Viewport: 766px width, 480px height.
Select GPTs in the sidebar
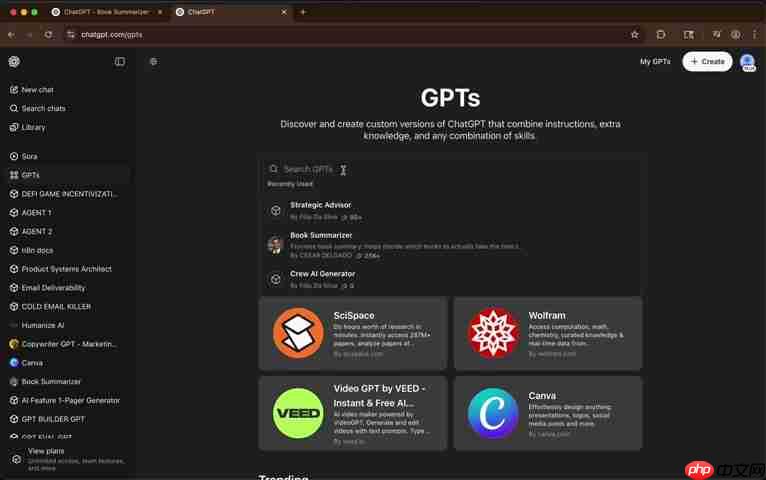coord(68,175)
